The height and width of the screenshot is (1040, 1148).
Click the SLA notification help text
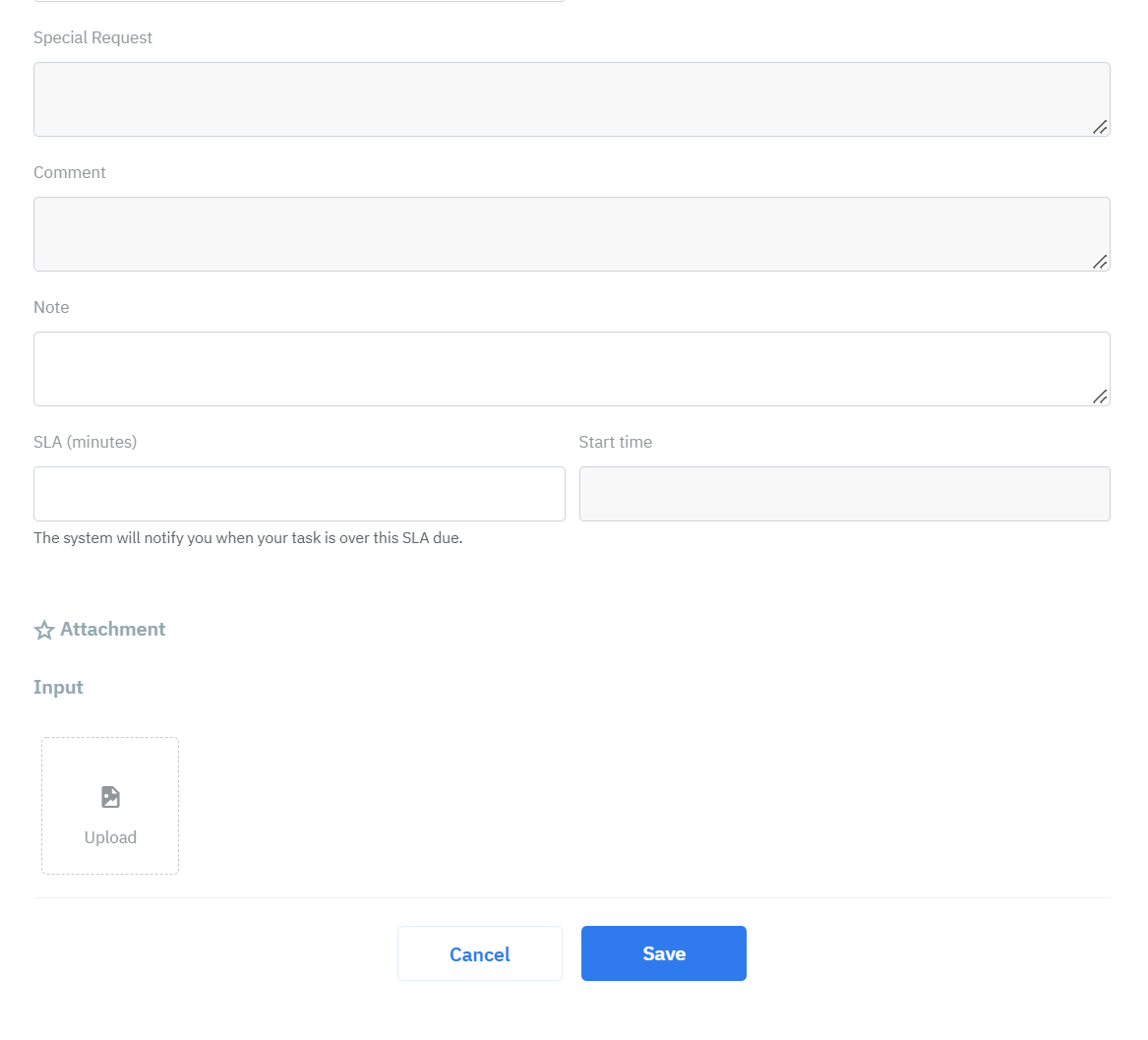pos(248,538)
